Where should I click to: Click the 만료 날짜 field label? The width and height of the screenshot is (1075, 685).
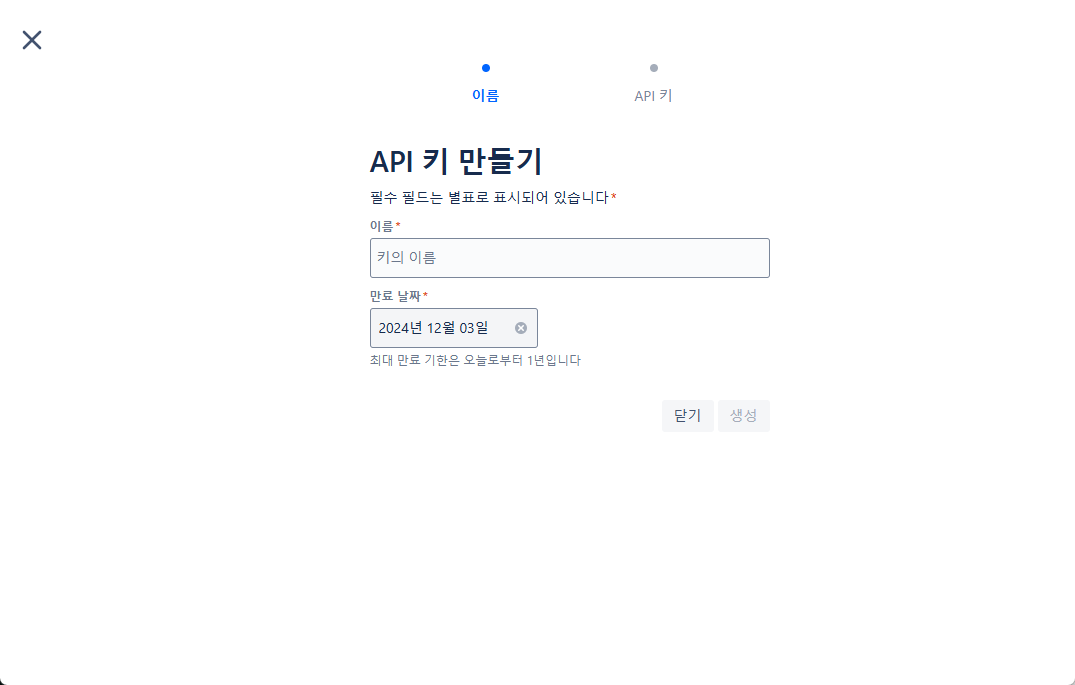pyautogui.click(x=395, y=296)
